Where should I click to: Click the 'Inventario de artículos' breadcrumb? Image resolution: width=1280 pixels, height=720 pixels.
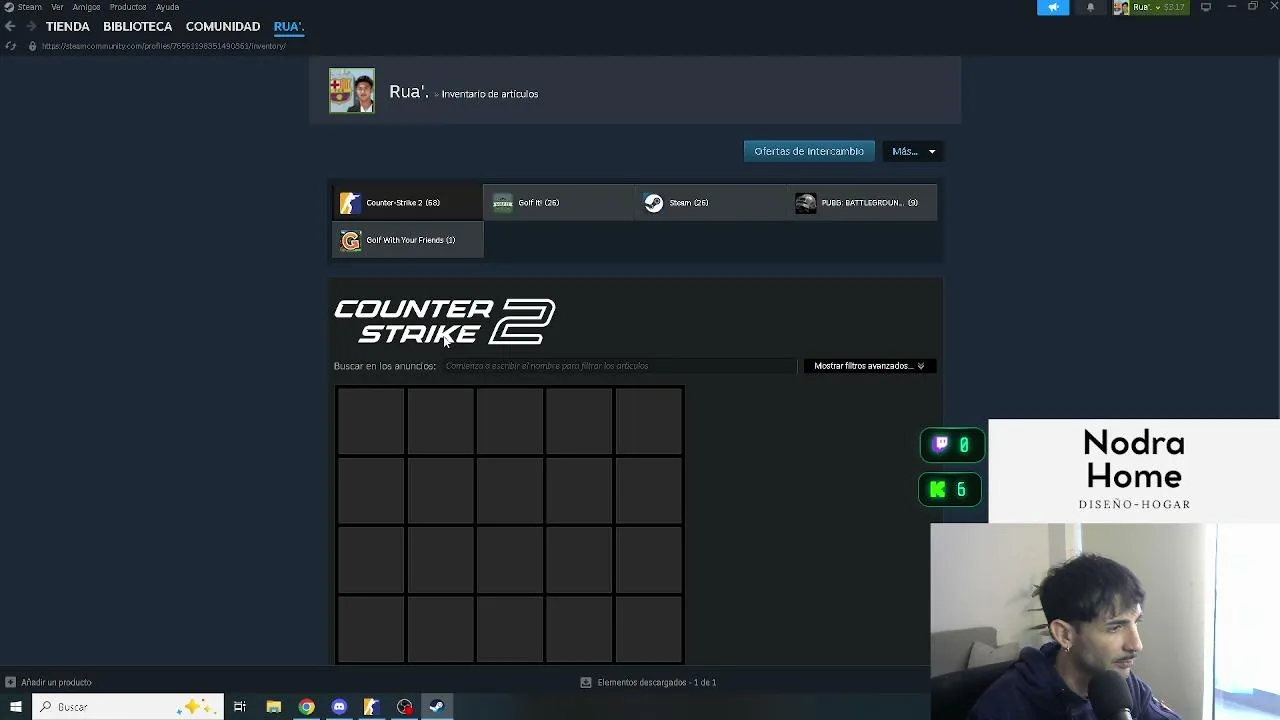(490, 94)
